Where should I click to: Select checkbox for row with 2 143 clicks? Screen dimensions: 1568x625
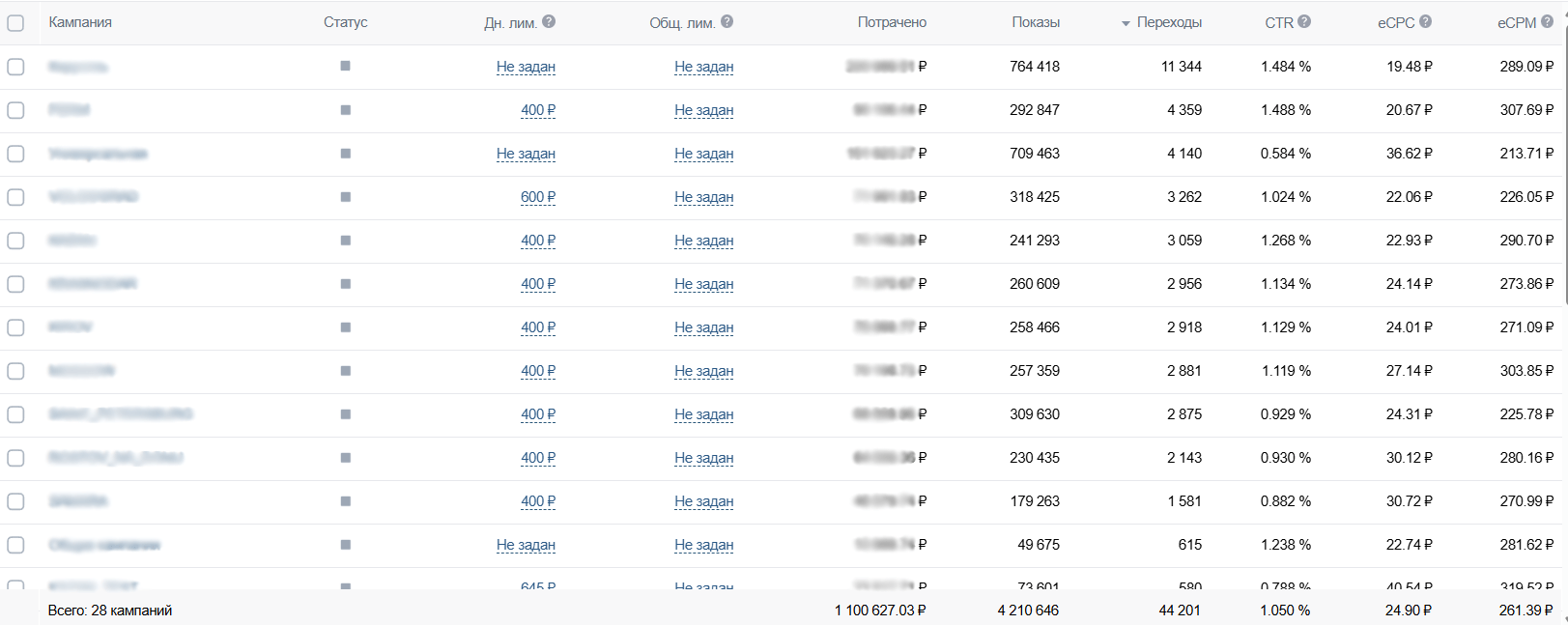[15, 458]
